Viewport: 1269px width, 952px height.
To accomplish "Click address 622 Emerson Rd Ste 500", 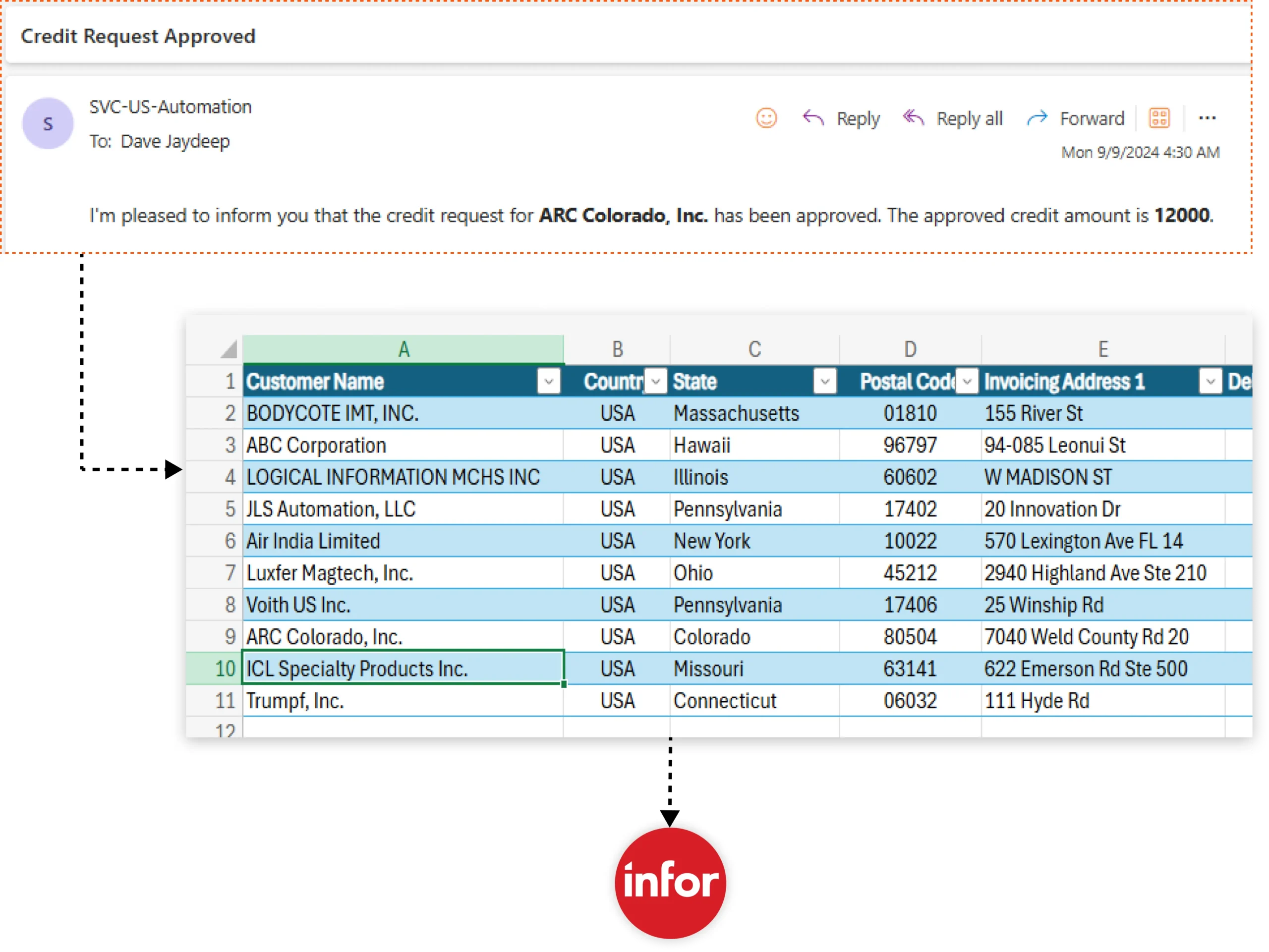I will pyautogui.click(x=1103, y=669).
